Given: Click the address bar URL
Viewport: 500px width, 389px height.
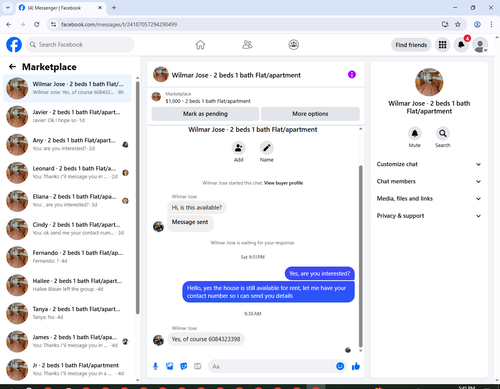Looking at the screenshot, I should click(119, 24).
